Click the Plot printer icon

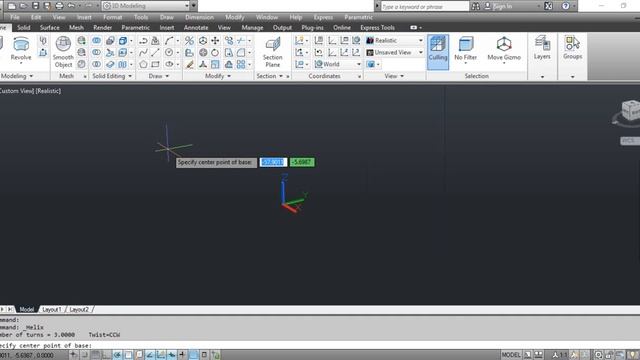click(x=59, y=6)
